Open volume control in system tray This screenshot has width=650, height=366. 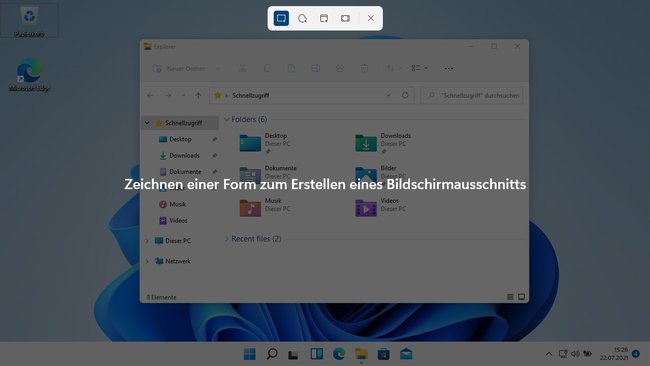[575, 354]
